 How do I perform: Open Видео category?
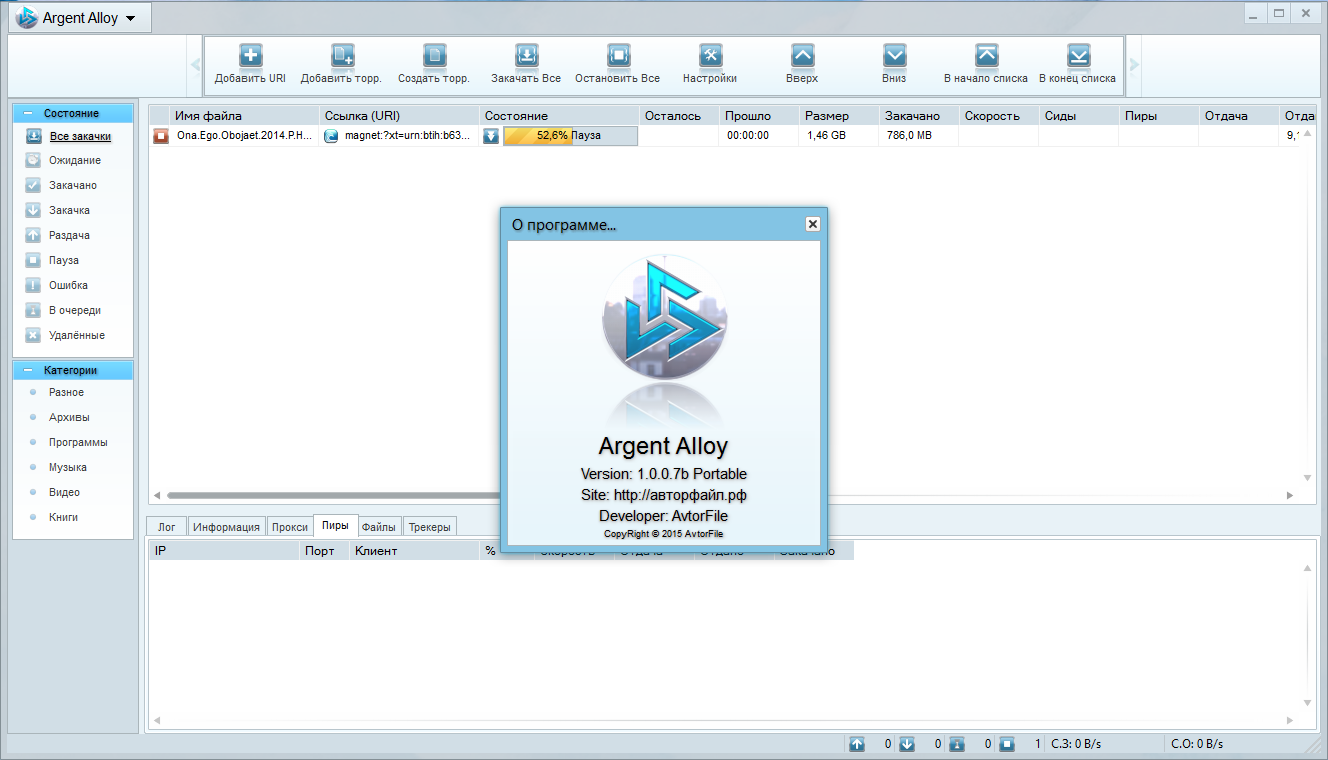coord(64,492)
